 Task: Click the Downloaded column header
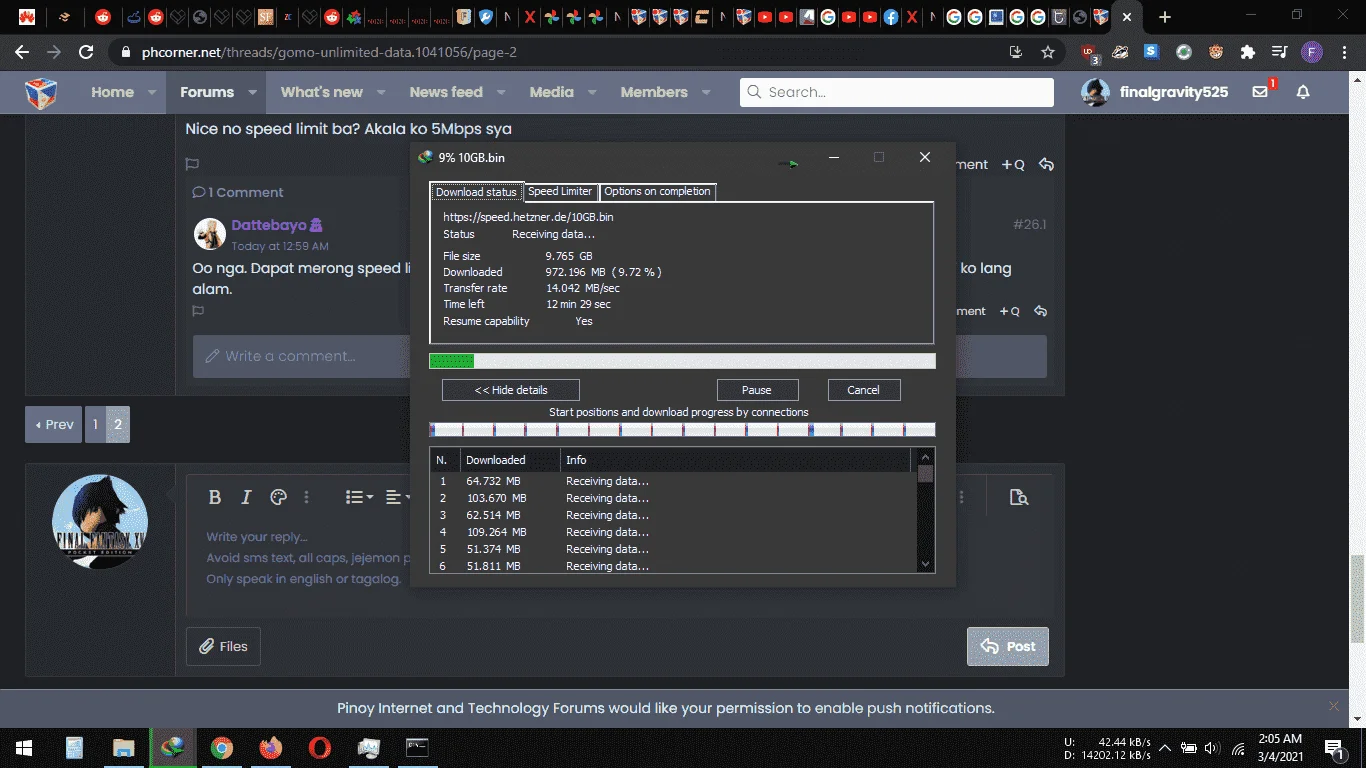click(510, 460)
